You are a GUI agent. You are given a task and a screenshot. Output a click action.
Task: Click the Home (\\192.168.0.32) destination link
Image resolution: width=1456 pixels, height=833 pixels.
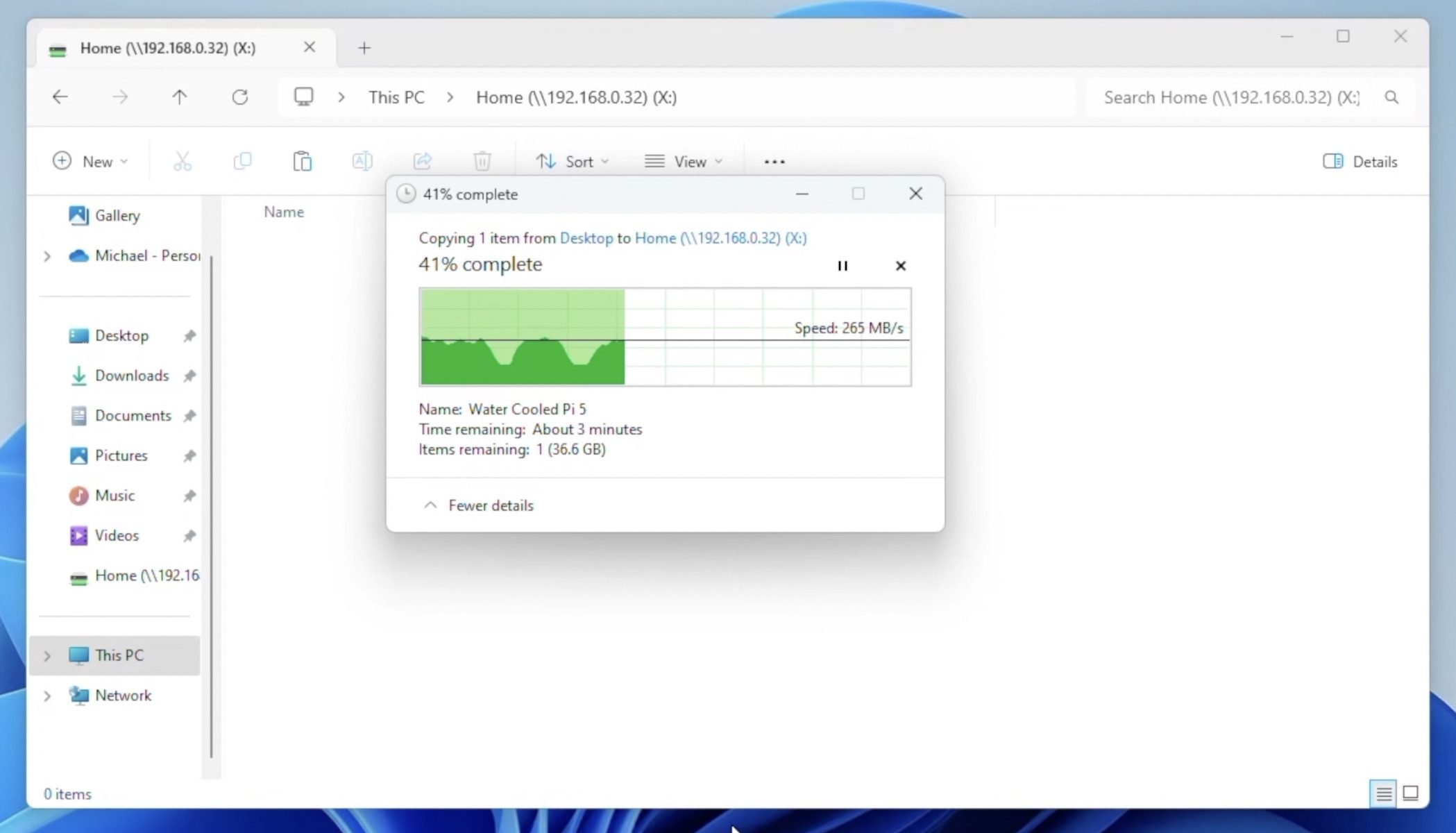tap(720, 238)
